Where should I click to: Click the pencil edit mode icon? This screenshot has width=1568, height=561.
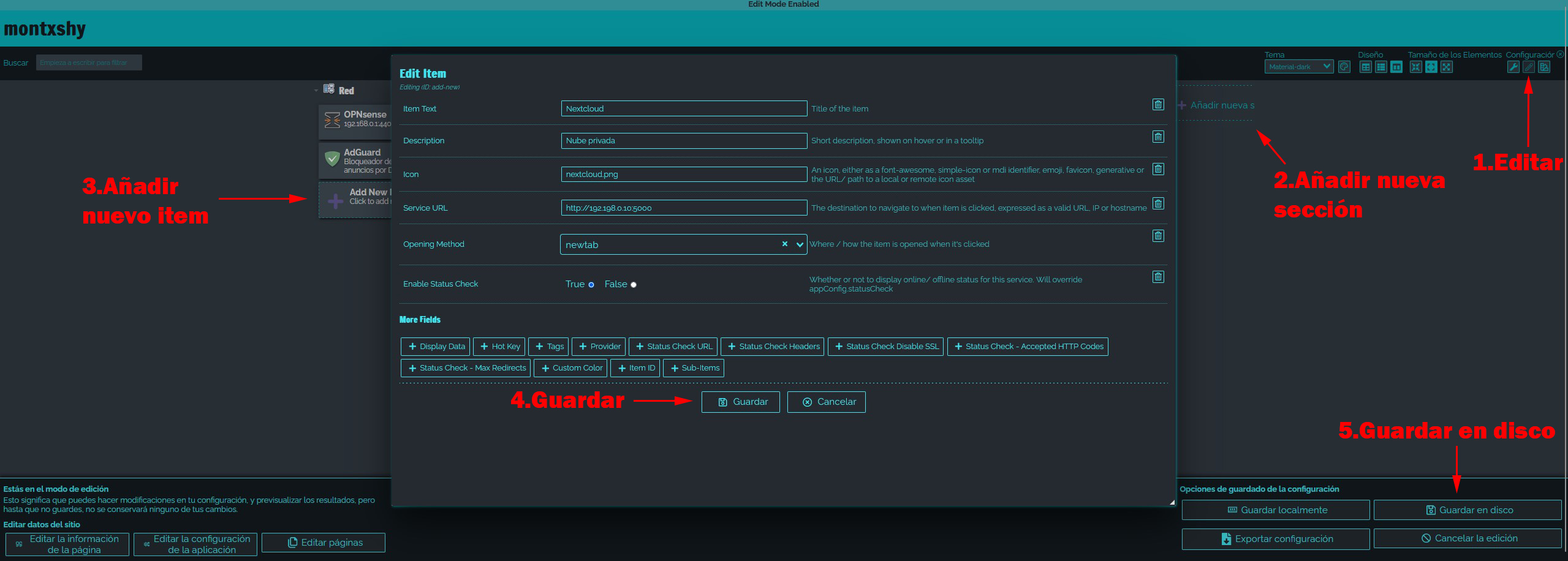(x=1529, y=67)
